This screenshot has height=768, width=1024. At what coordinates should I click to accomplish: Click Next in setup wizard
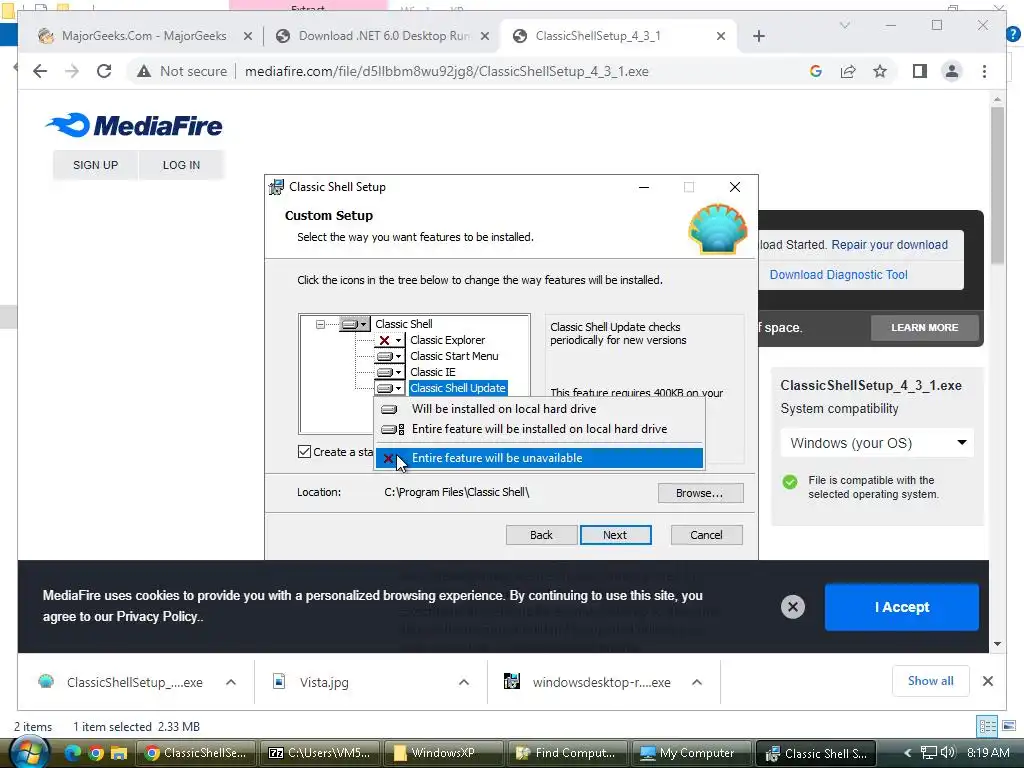tap(615, 535)
